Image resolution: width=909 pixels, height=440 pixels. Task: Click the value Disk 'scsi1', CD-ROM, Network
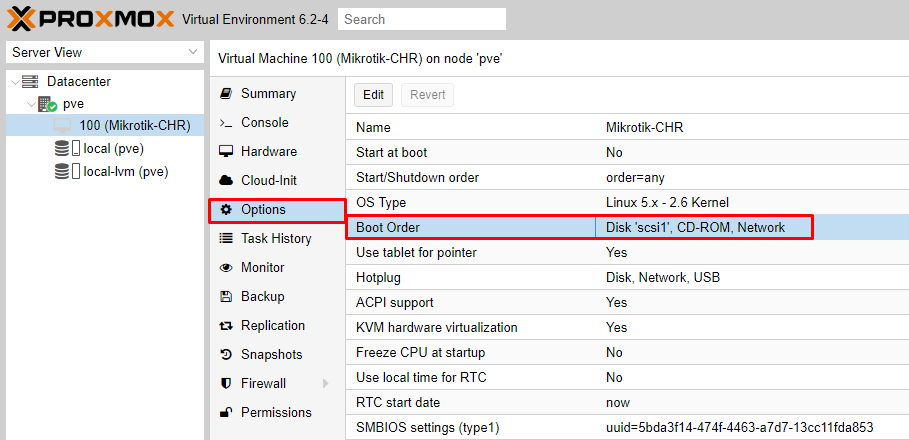[x=695, y=227]
